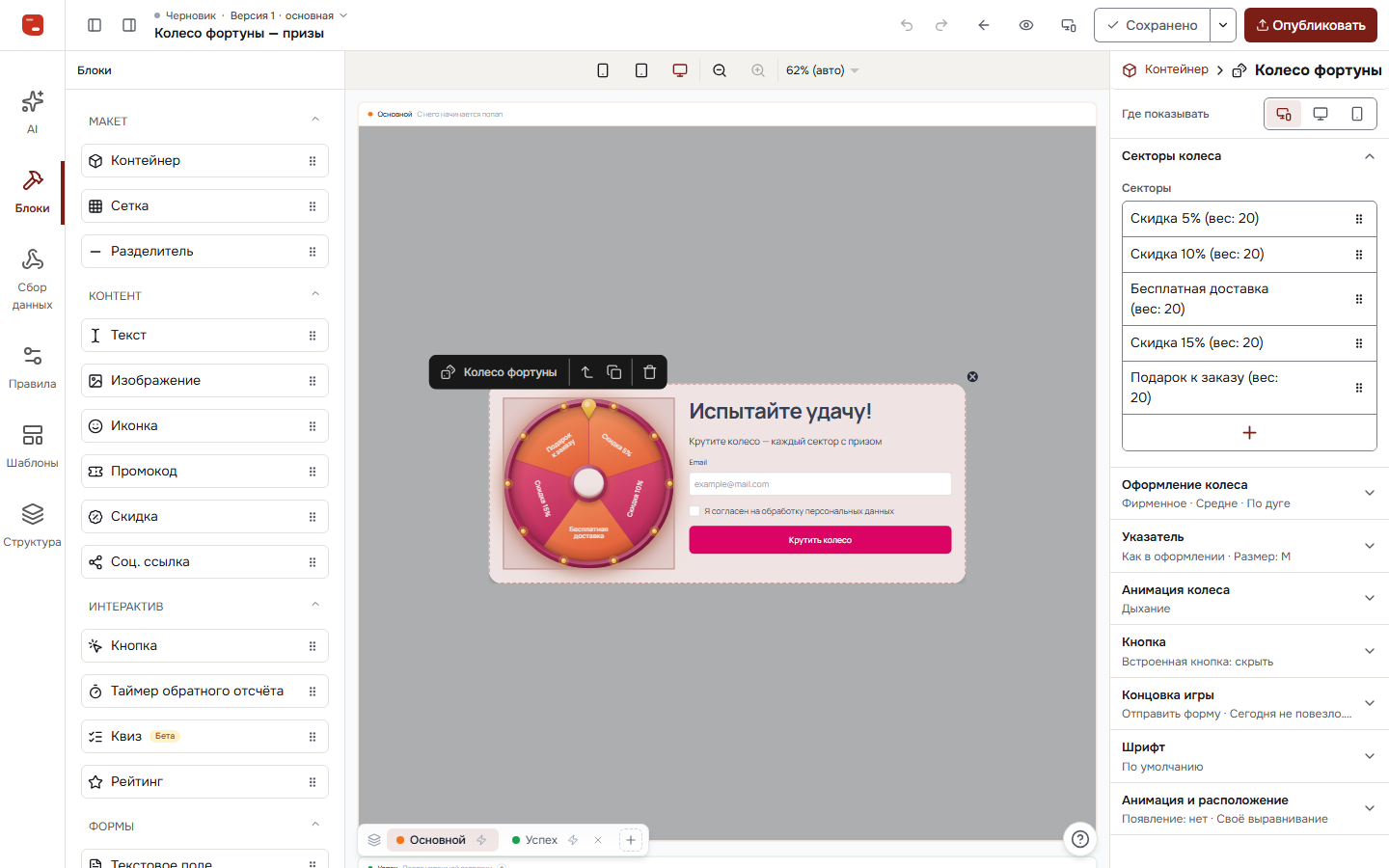
Task: Delete the Колесо фортуны block with trash icon
Action: coord(649,372)
